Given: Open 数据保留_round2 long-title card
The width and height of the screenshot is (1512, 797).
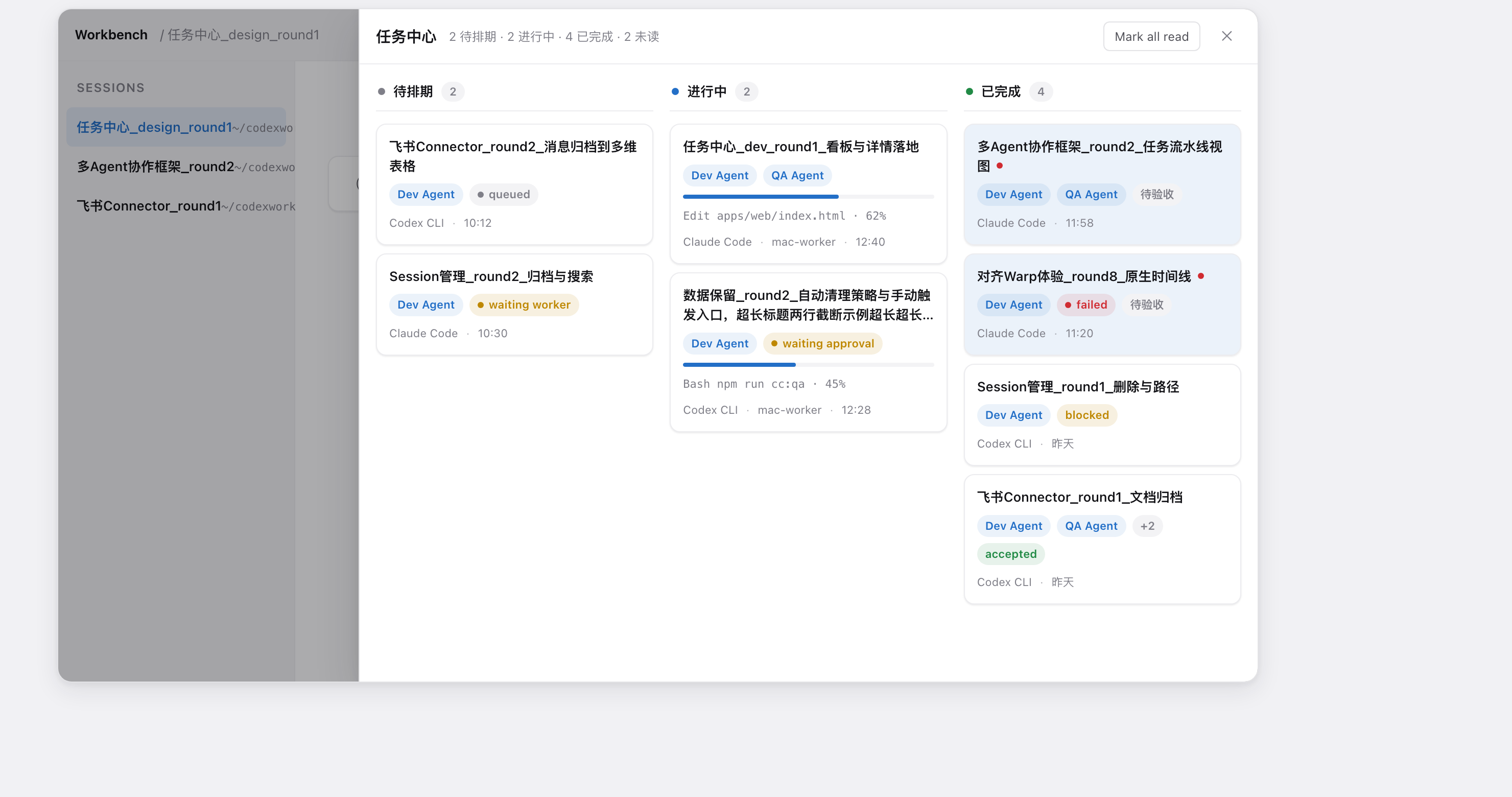Looking at the screenshot, I should coord(808,352).
